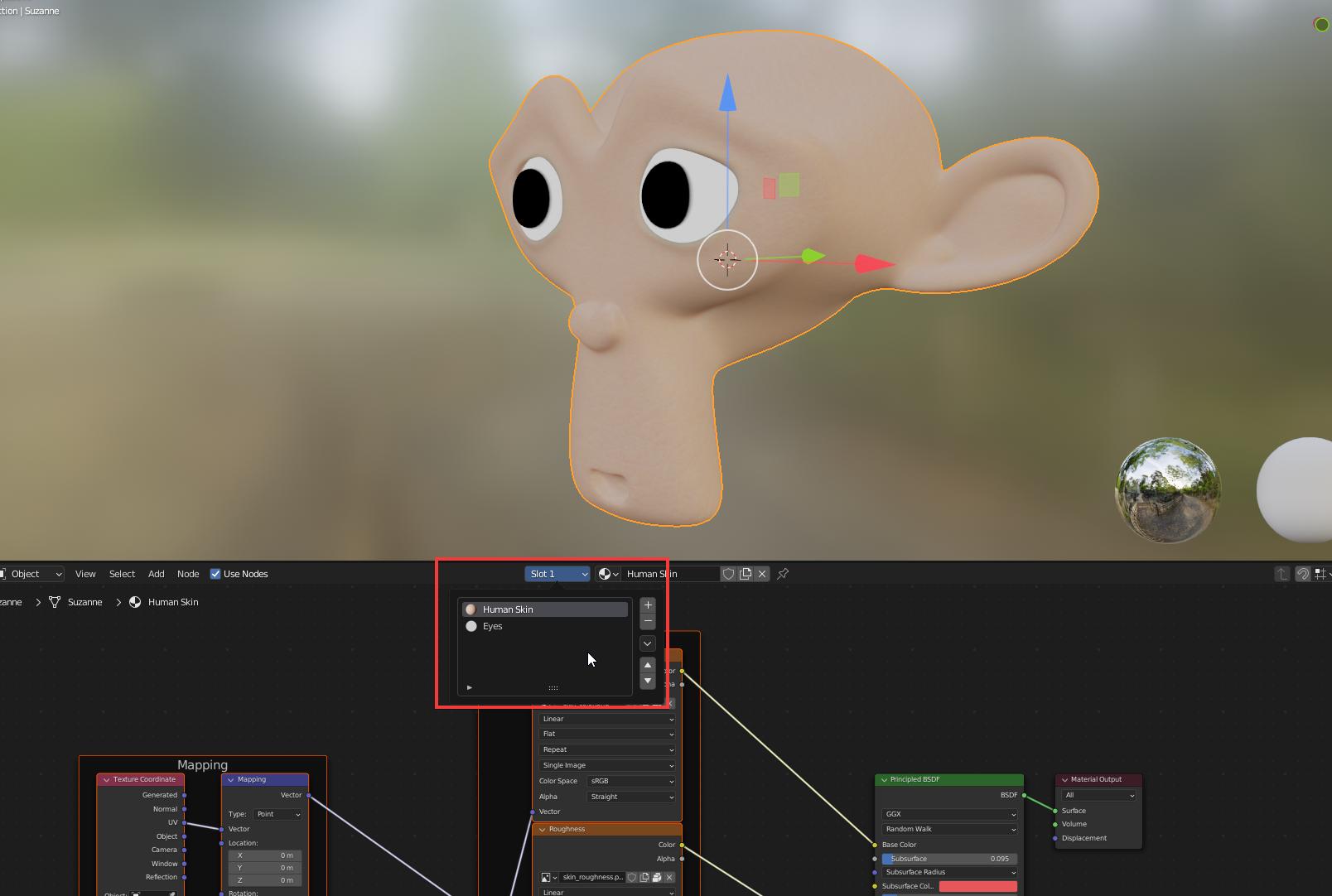
Task: Open the Repeat extension dropdown
Action: tap(607, 749)
